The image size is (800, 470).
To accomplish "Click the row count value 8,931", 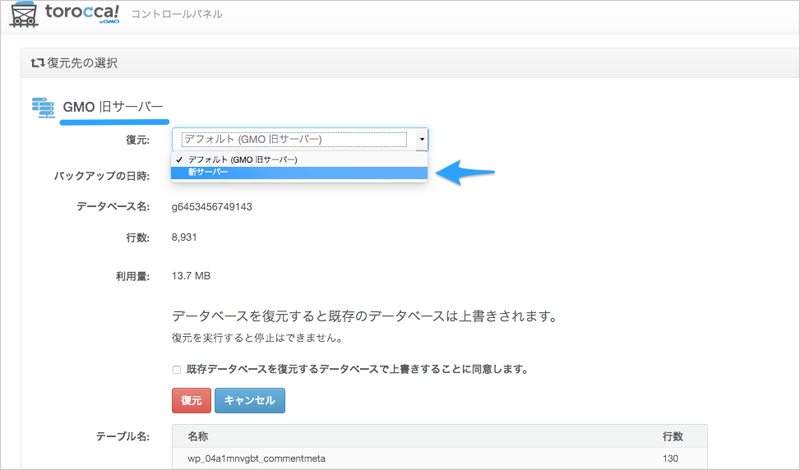I will pos(184,237).
